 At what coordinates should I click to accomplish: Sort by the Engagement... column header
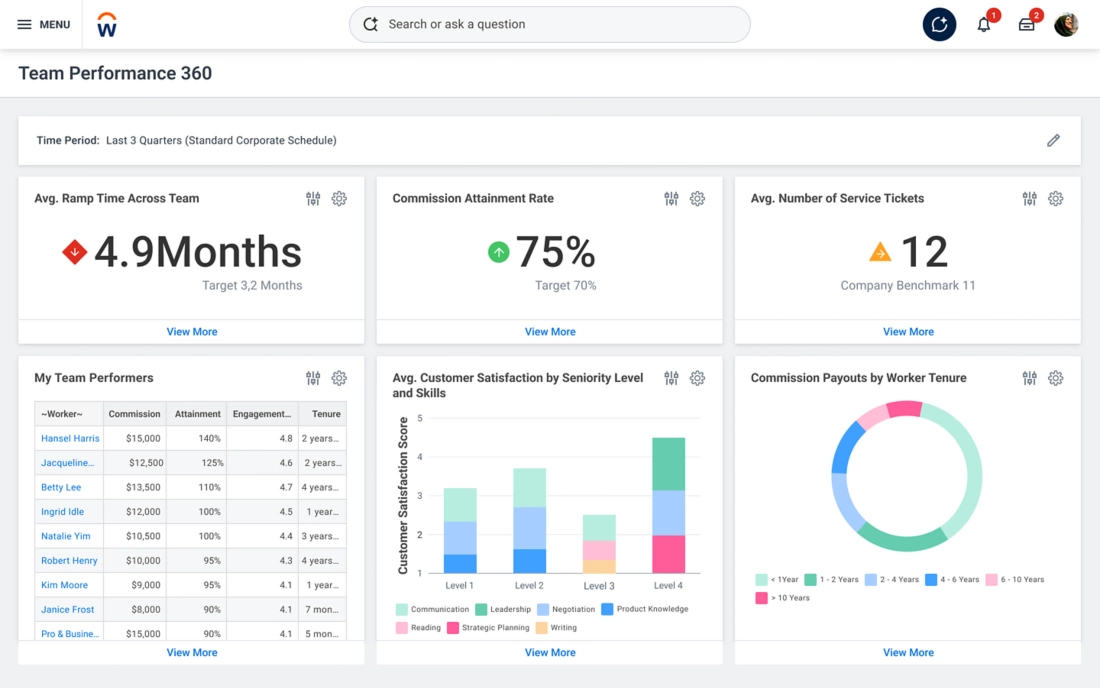pos(262,414)
